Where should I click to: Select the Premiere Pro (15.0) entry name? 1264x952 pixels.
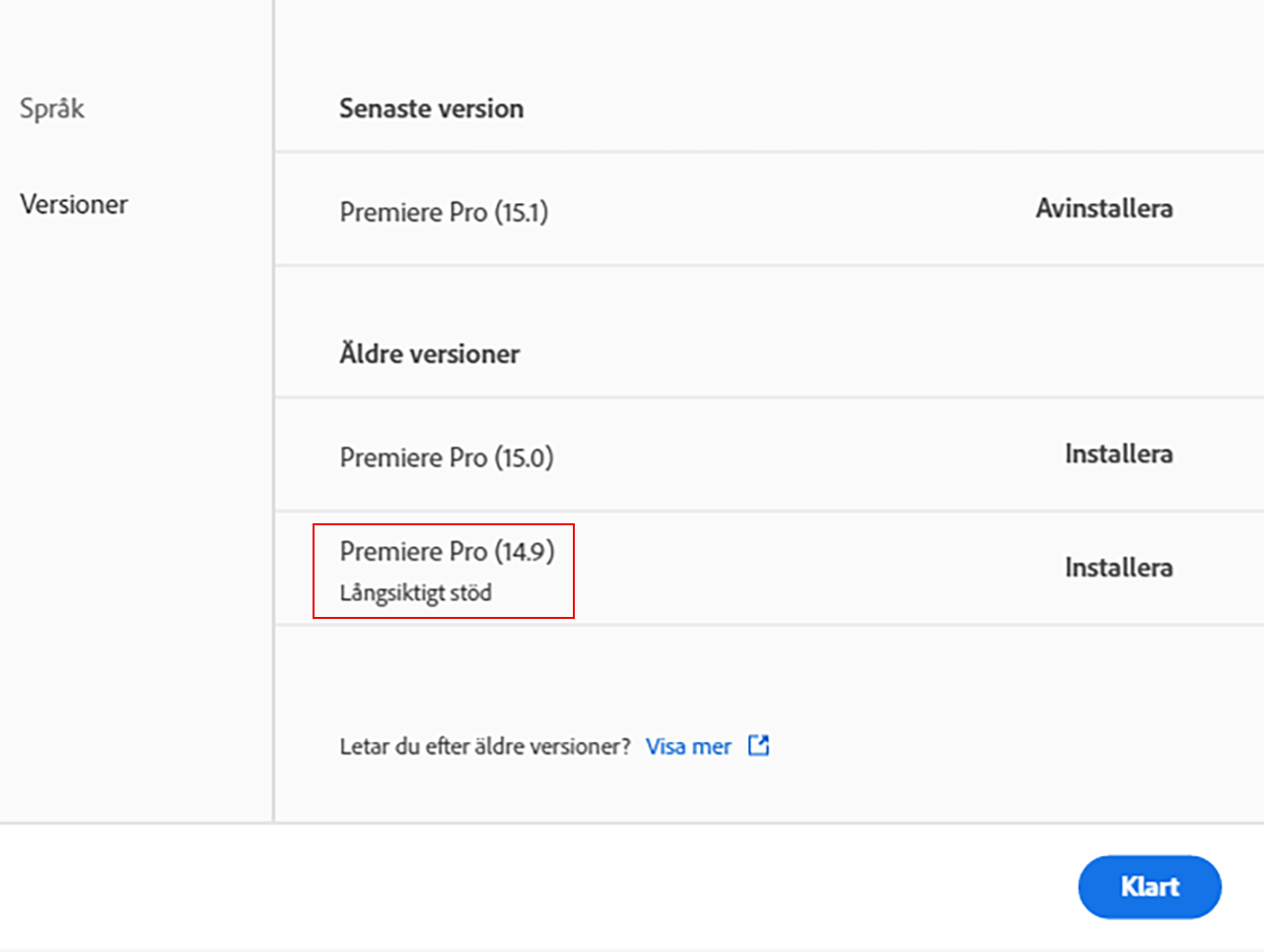[447, 457]
